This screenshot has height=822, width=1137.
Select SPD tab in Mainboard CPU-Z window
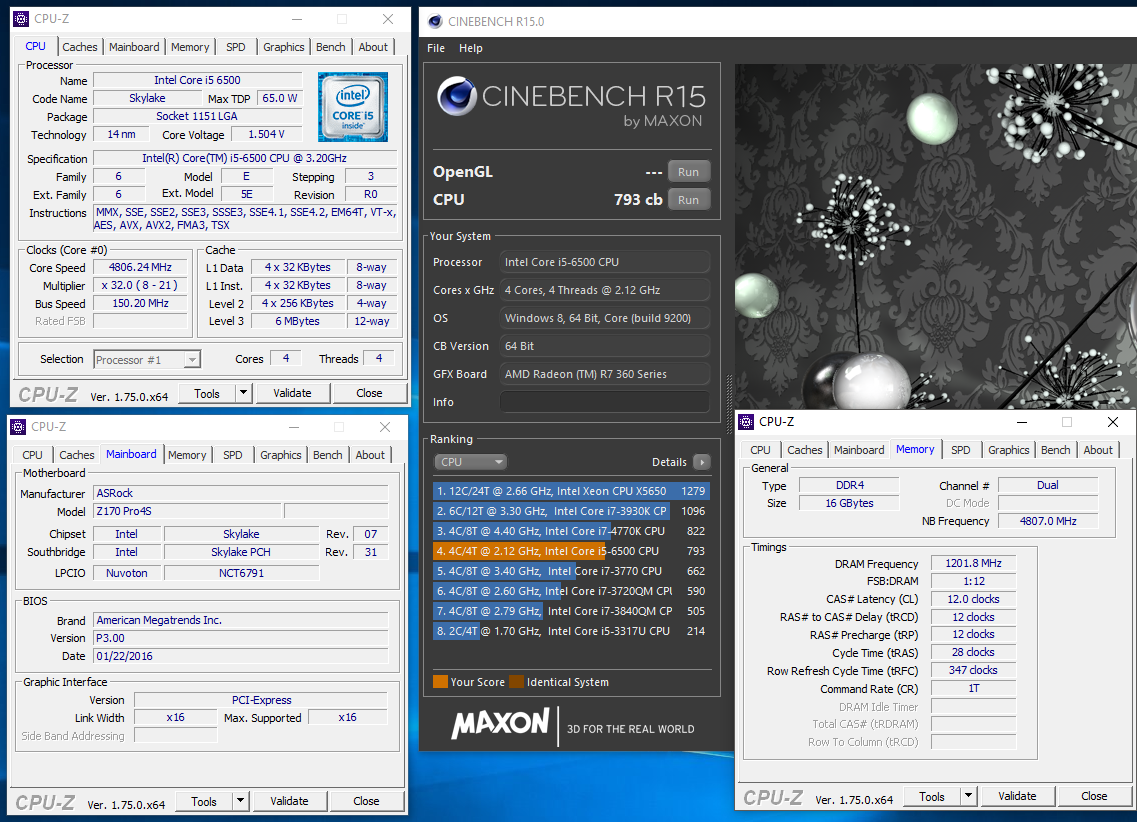(233, 455)
